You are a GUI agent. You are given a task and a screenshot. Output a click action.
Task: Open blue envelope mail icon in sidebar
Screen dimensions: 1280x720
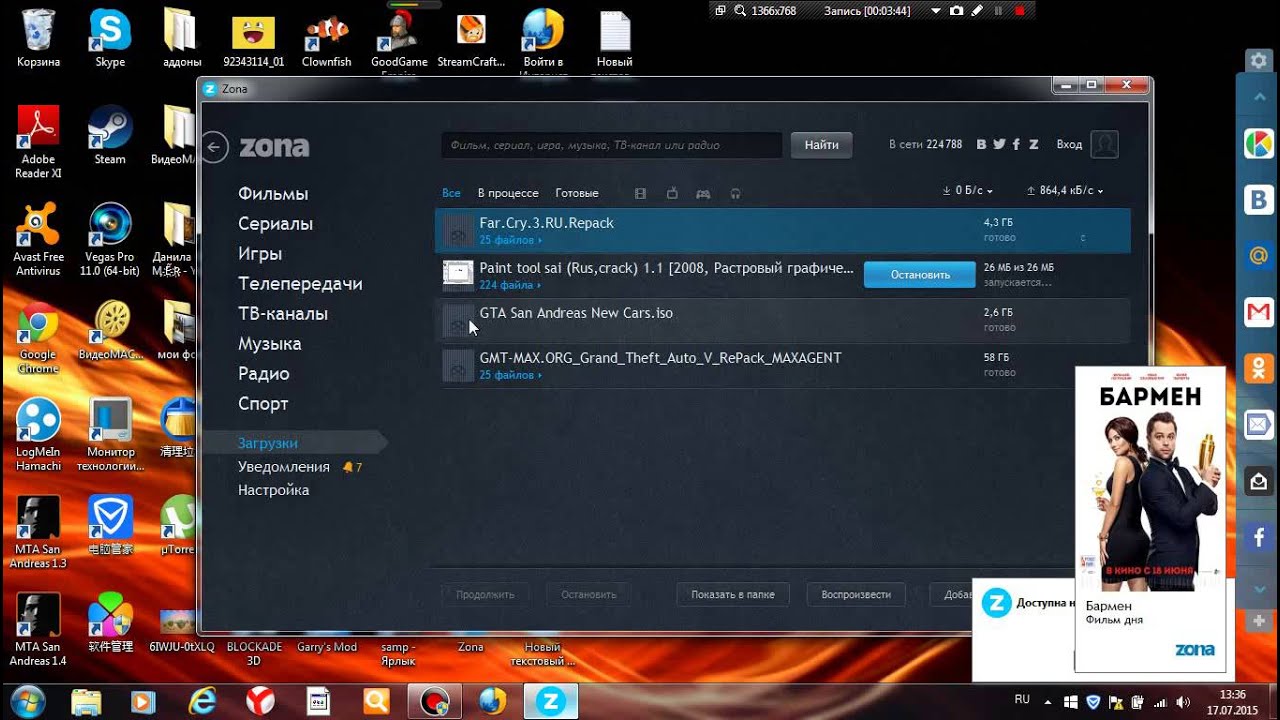coord(1258,425)
